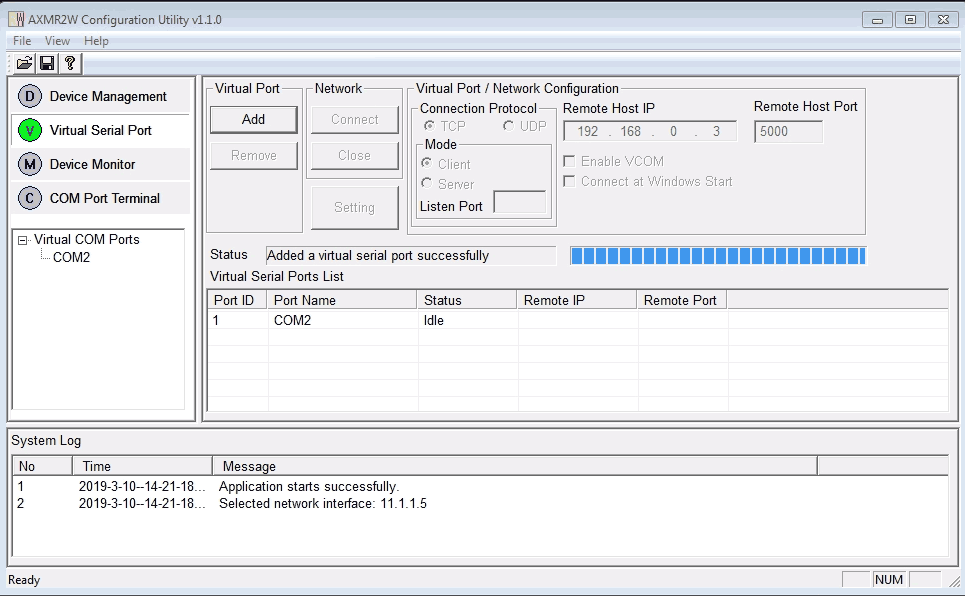Switch to Device Monitor panel
The image size is (965, 596).
100,164
